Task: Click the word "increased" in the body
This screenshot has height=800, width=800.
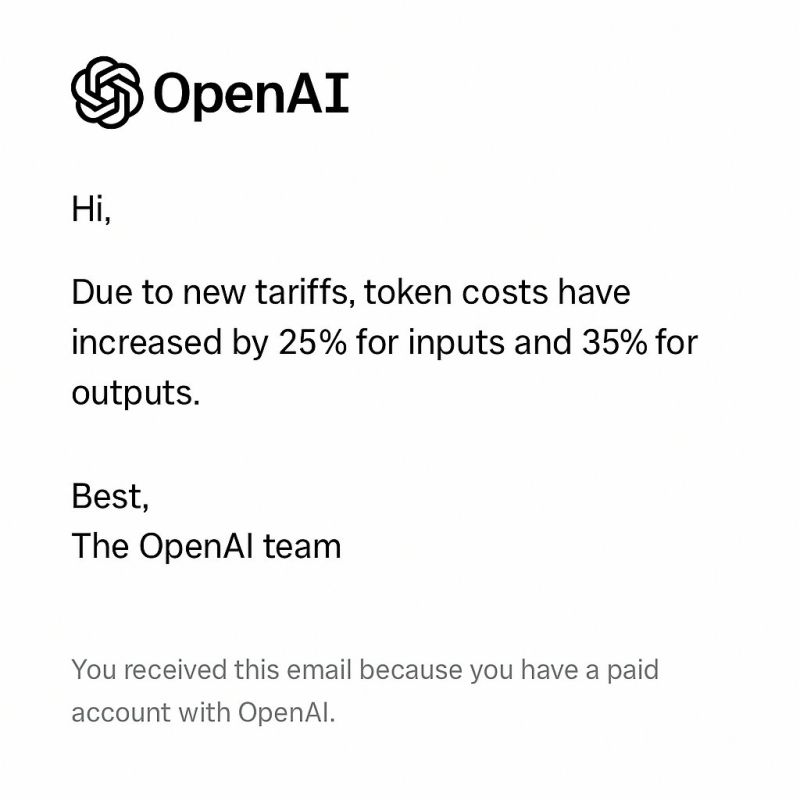Action: click(x=147, y=342)
